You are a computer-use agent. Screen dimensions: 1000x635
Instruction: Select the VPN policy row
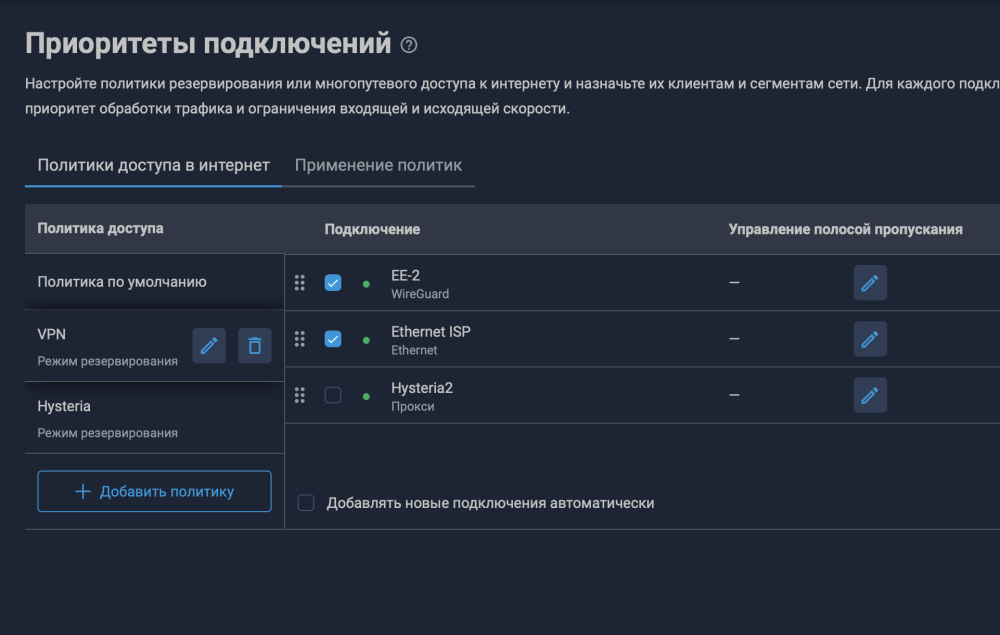(x=154, y=346)
